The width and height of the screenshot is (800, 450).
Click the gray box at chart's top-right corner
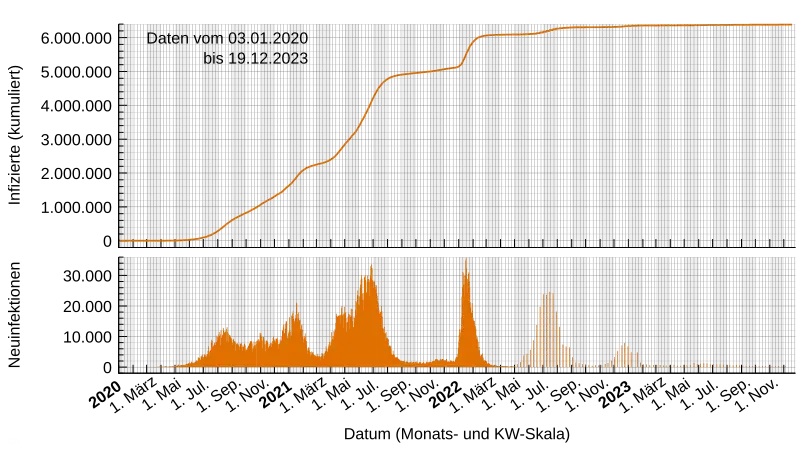(x=762, y=21)
